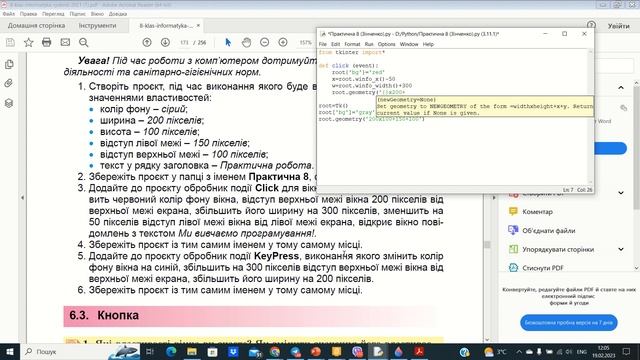Switch to the Домашня сторінка tab

tap(36, 25)
